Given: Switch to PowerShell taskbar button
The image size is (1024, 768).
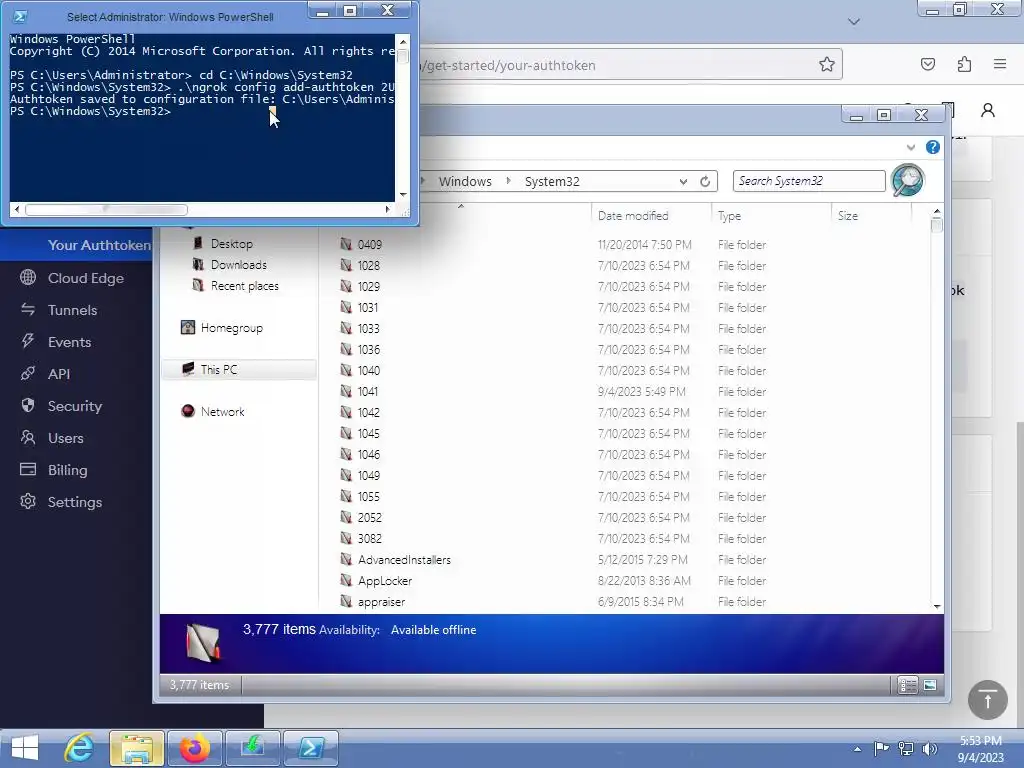Looking at the screenshot, I should pos(310,748).
